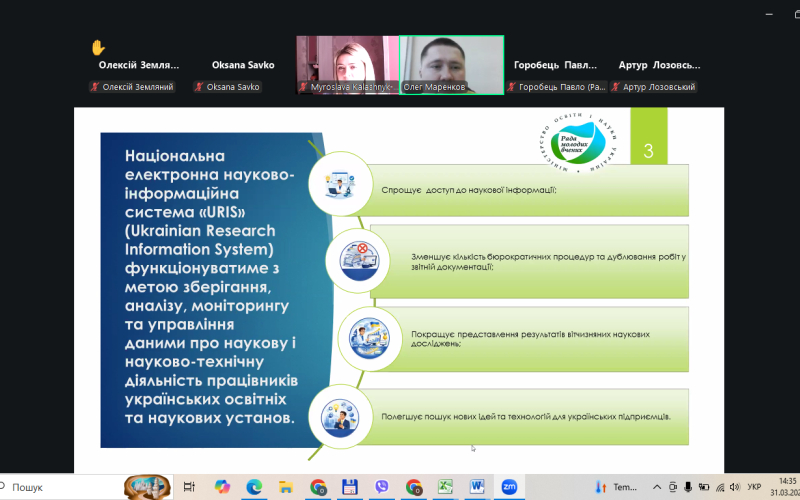The width and height of the screenshot is (800, 500).
Task: Open File Explorer from the taskbar
Action: click(x=286, y=487)
